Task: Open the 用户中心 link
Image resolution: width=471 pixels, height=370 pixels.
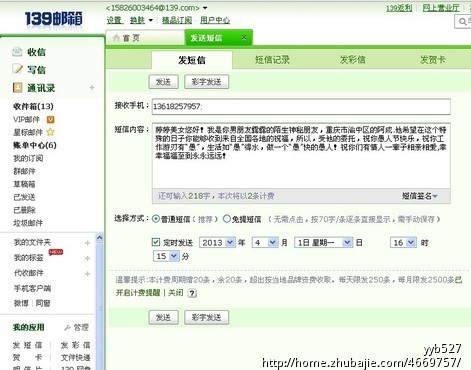Action: point(215,20)
